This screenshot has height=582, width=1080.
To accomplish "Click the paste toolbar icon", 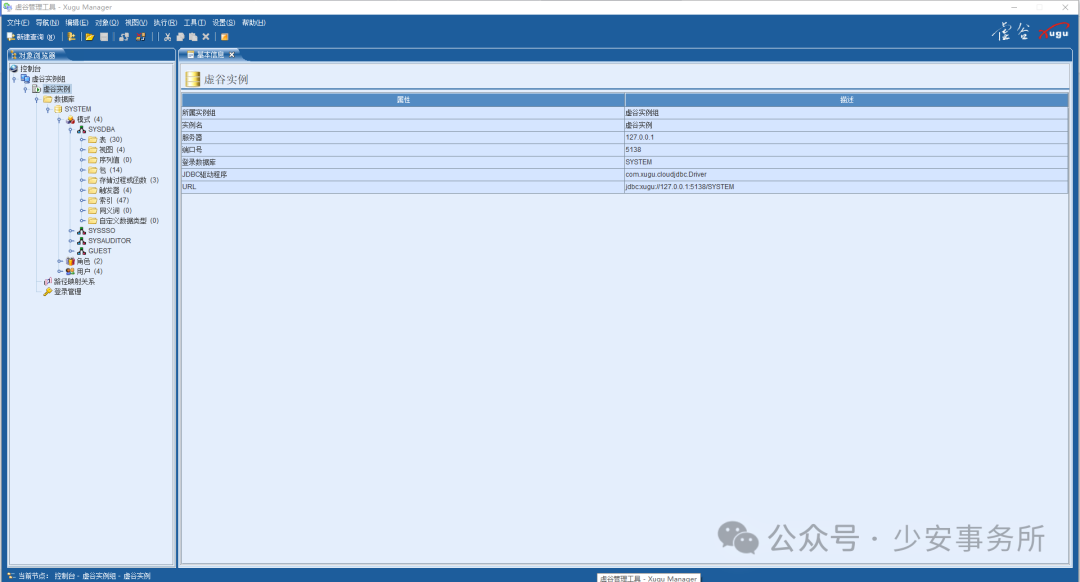I will click(x=193, y=37).
